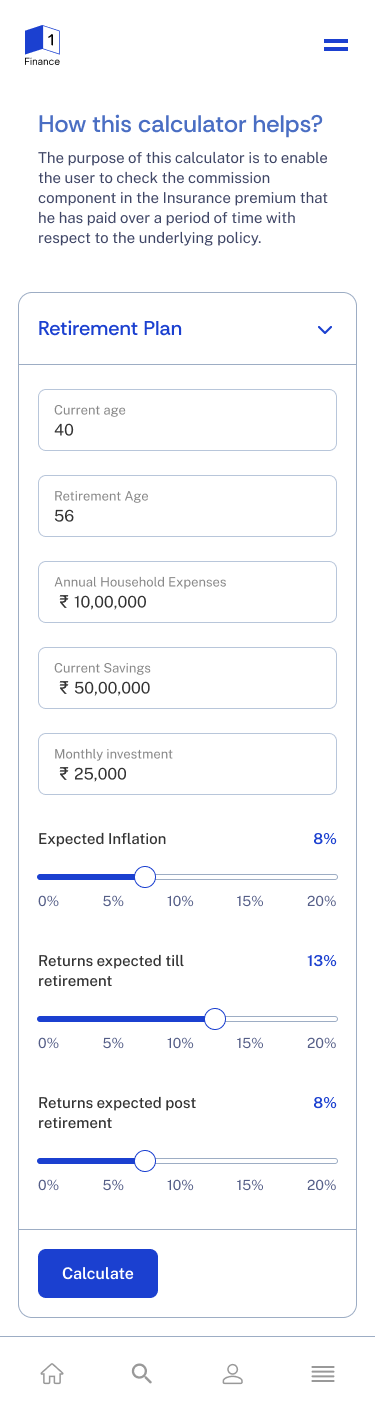Click the Retirement Plan section header
The height and width of the screenshot is (1411, 375).
click(x=187, y=328)
